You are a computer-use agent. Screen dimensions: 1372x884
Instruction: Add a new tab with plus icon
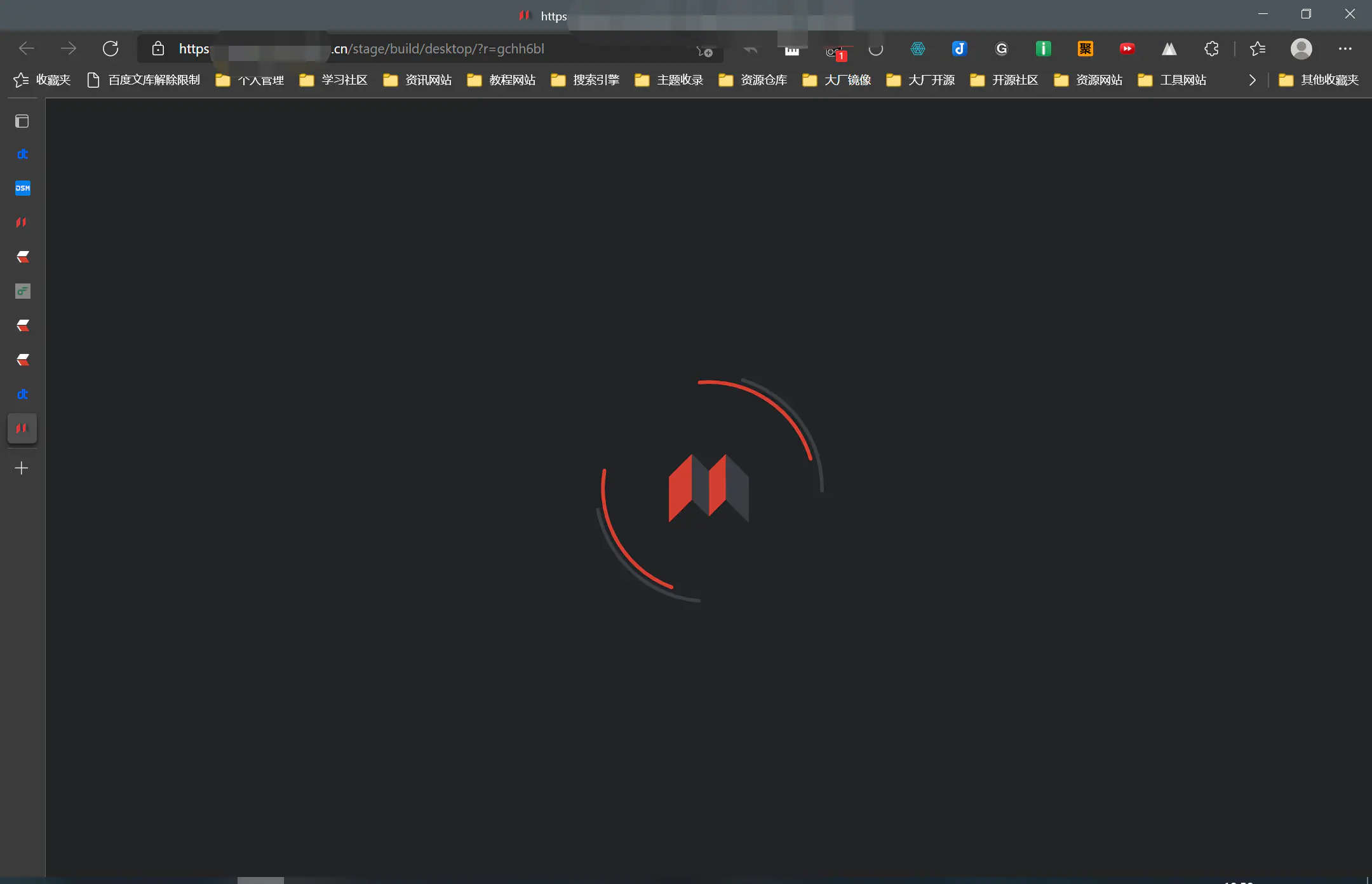click(22, 468)
